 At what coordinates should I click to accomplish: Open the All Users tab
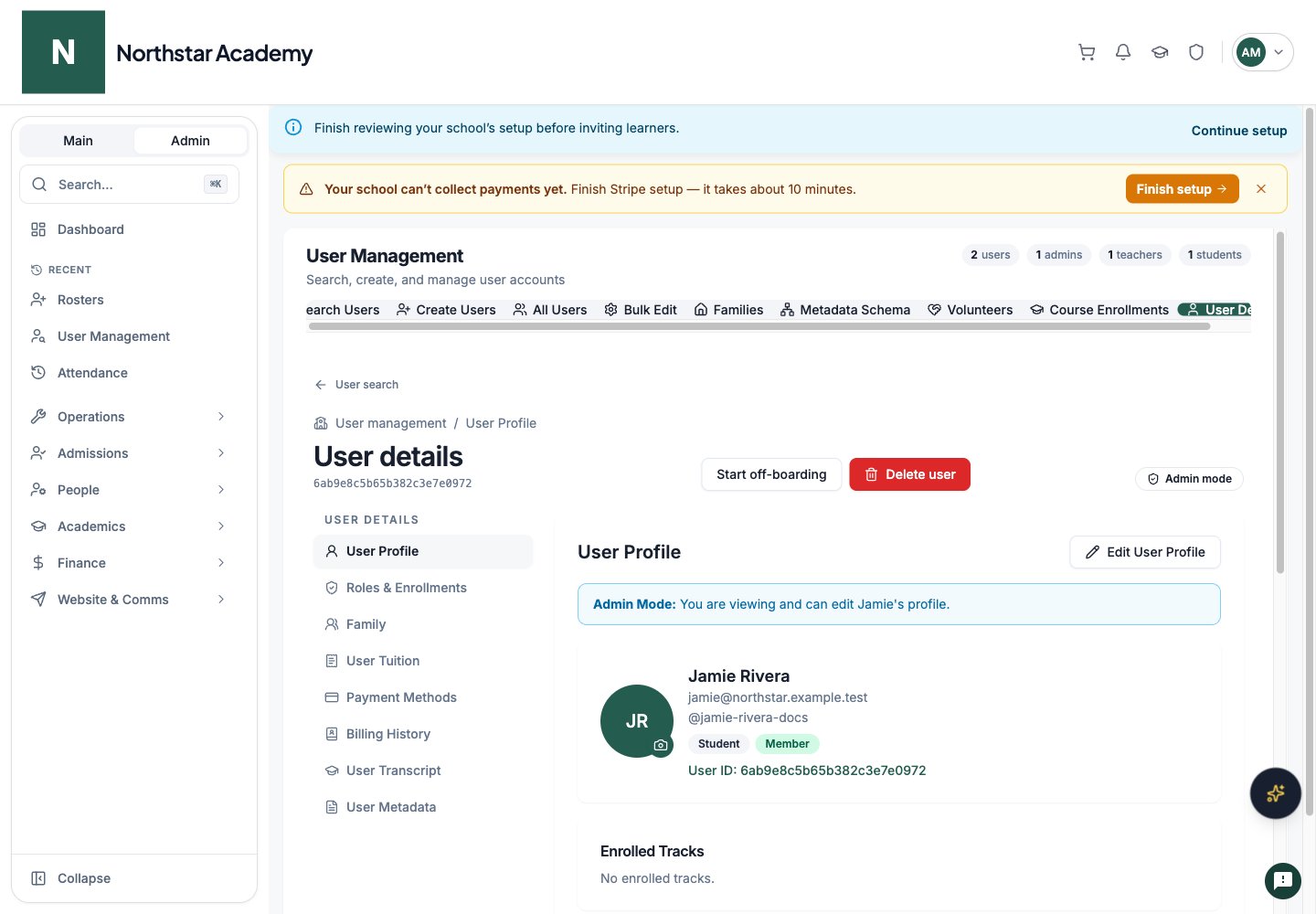tap(550, 310)
